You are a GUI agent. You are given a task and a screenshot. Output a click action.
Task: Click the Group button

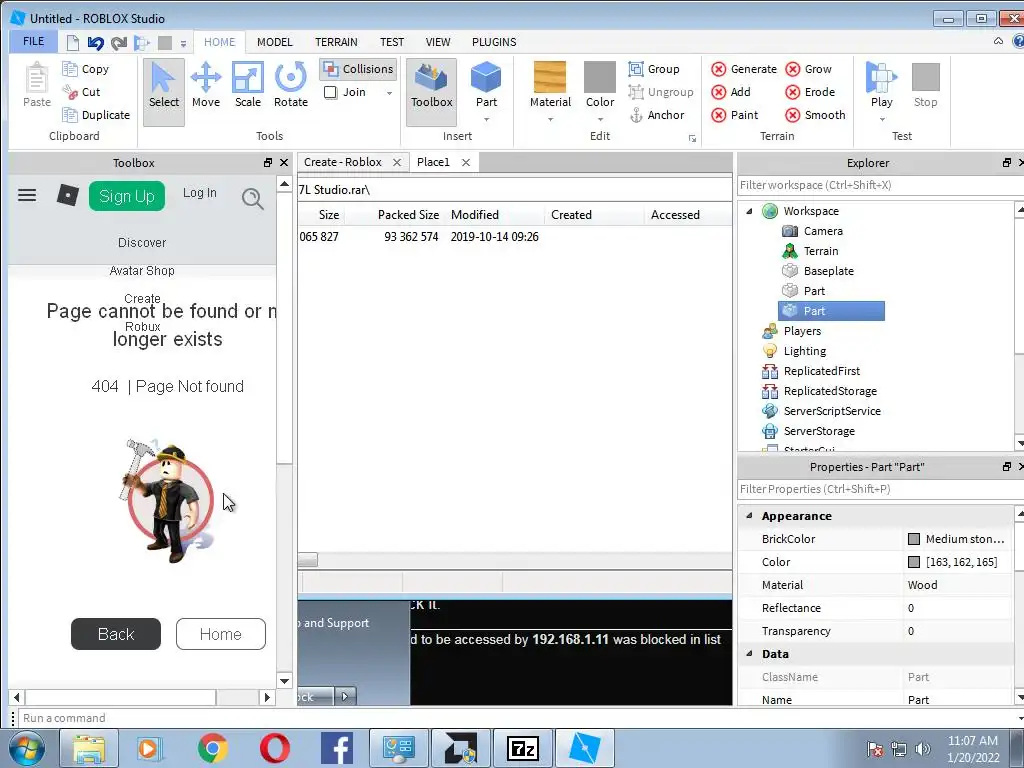click(654, 69)
